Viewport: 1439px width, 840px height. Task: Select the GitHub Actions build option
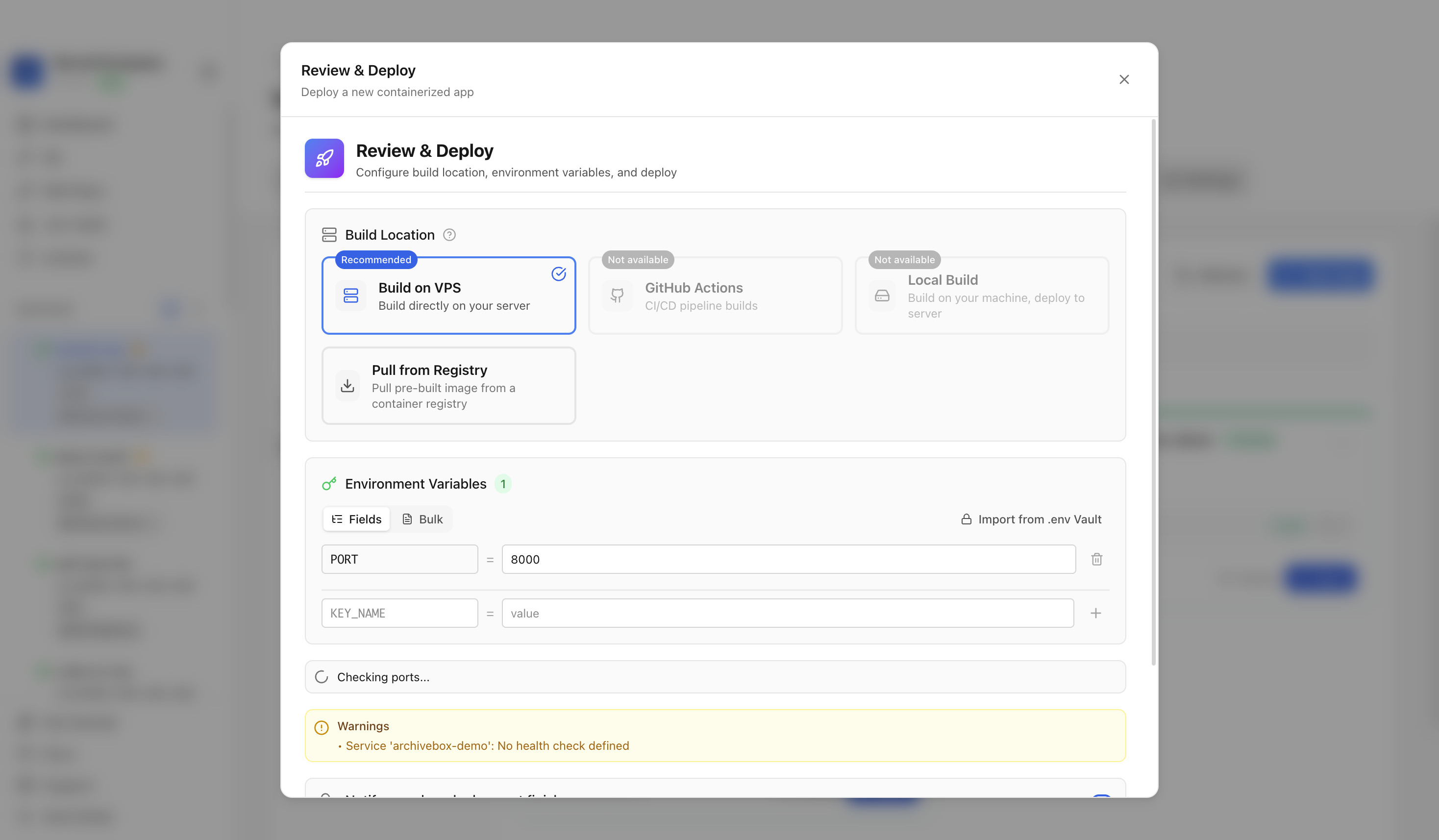[x=716, y=295]
